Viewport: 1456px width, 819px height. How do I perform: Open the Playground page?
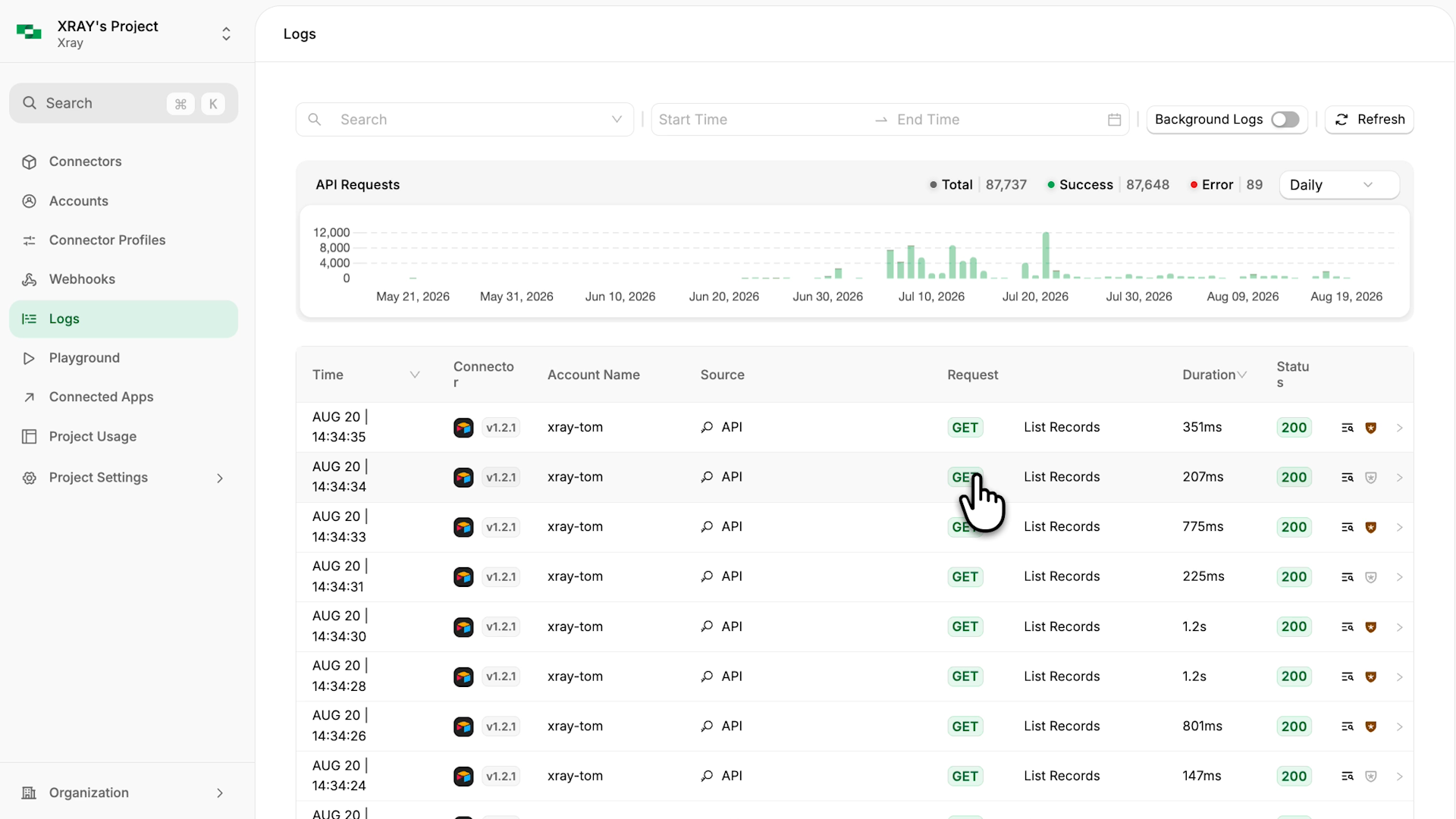[x=124, y=358]
